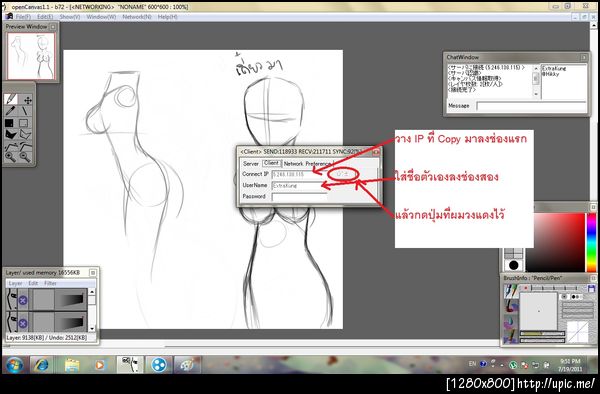Open the Window(W) menu
Screen dimensions: 600x394
click(x=101, y=17)
